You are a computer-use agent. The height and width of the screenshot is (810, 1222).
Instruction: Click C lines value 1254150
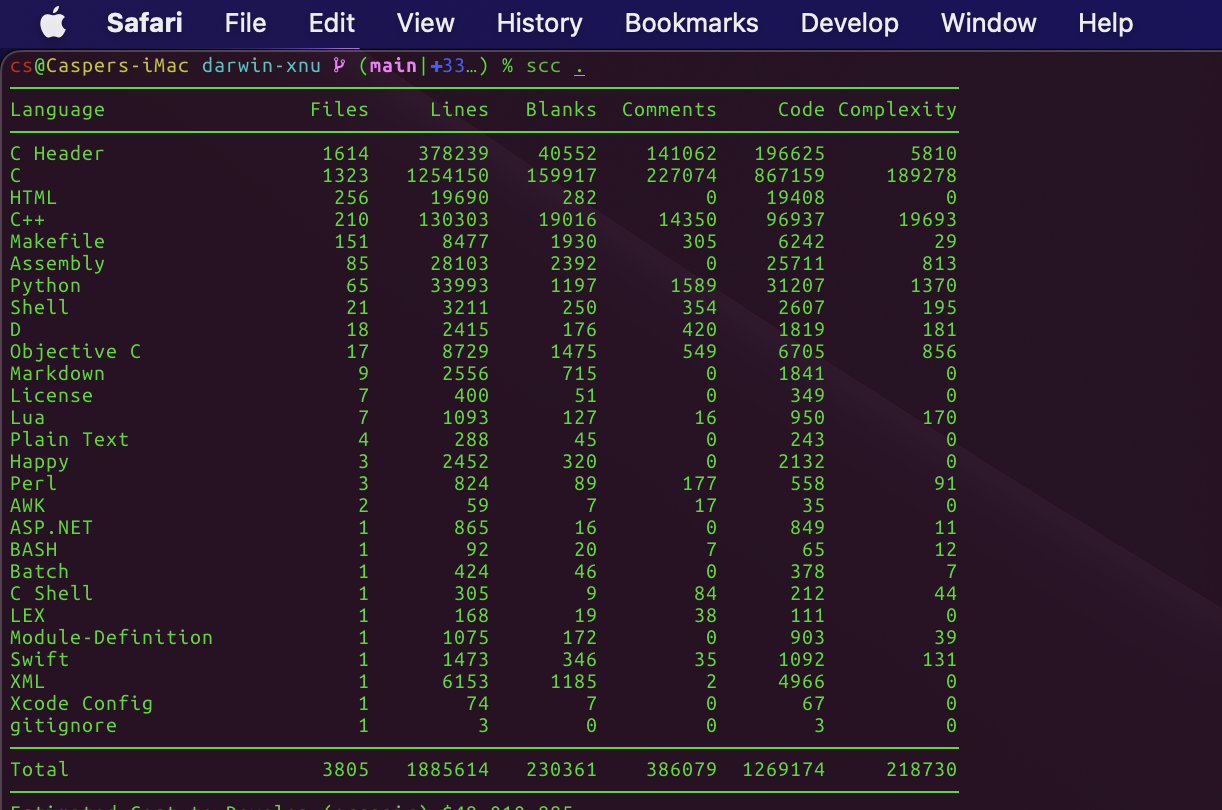[x=447, y=176]
